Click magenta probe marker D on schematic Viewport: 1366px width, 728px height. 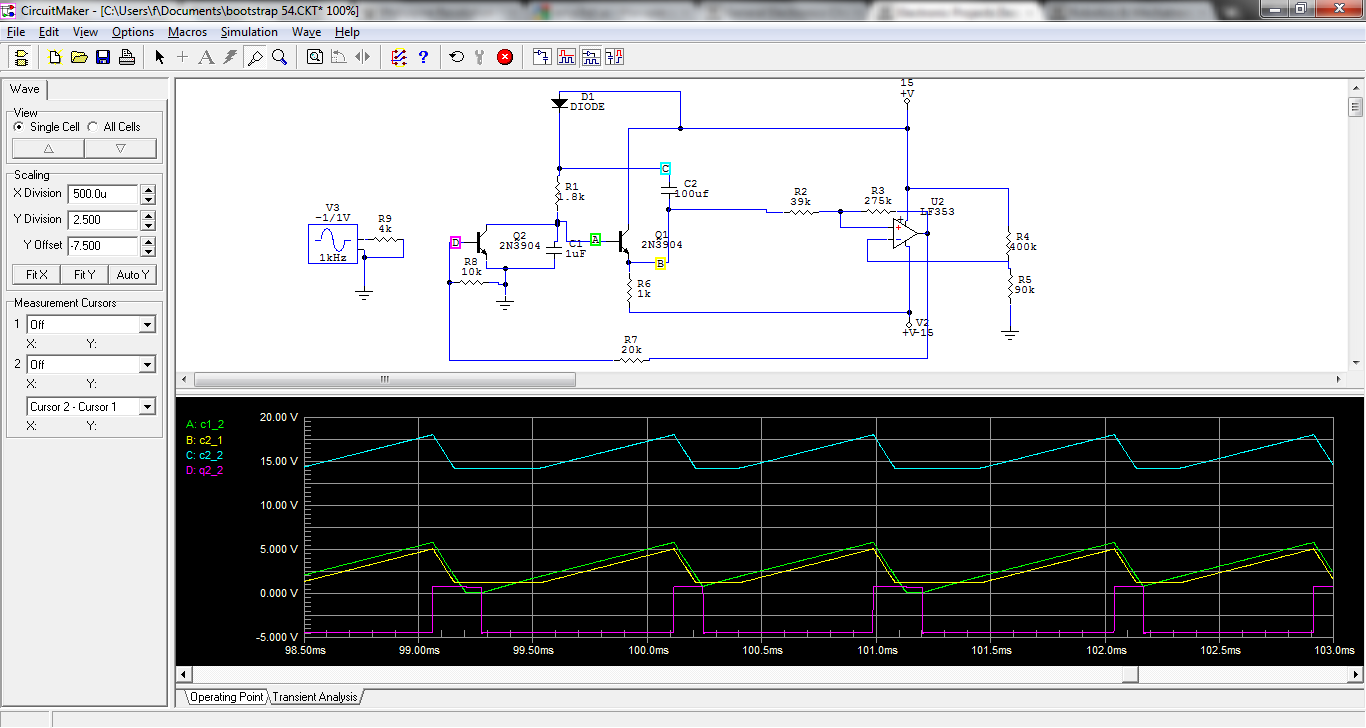pos(455,243)
